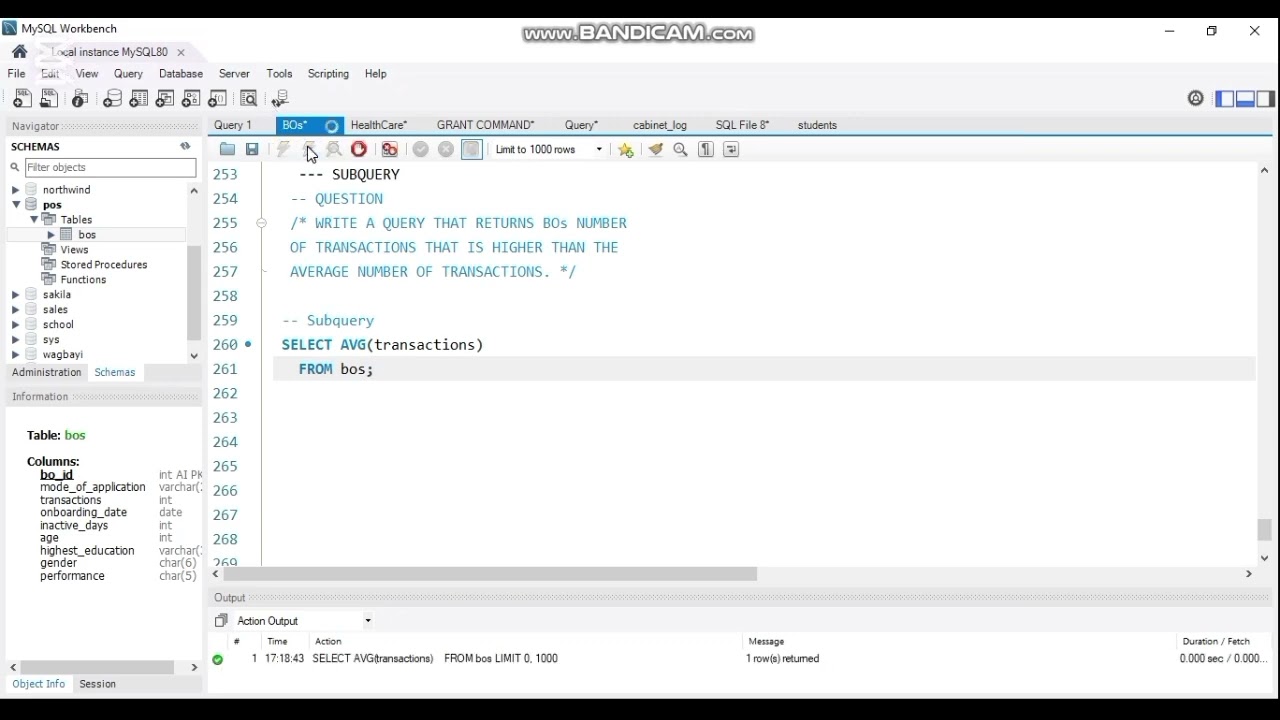Create a new SQL tab icon
1280x720 pixels.
pyautogui.click(x=22, y=98)
